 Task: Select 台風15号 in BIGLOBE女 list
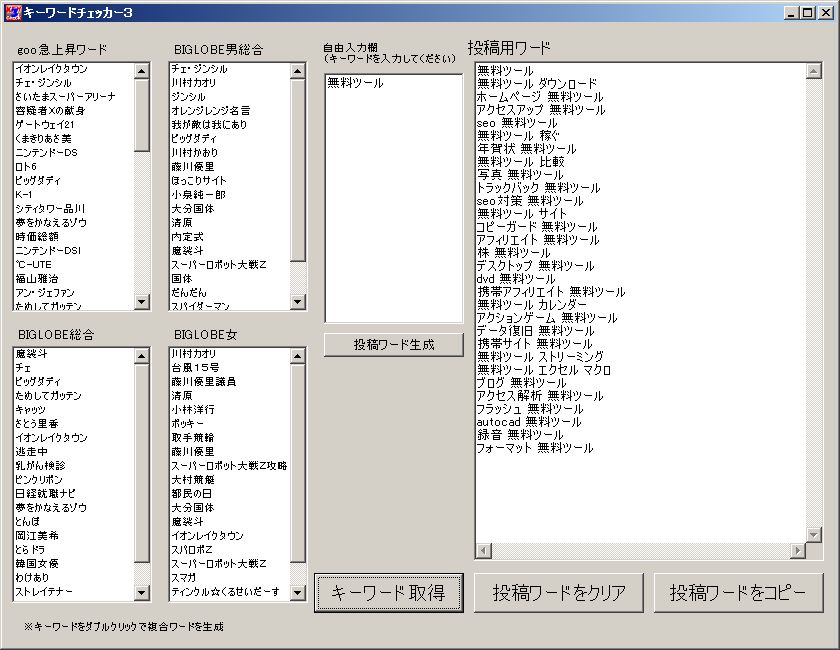196,368
